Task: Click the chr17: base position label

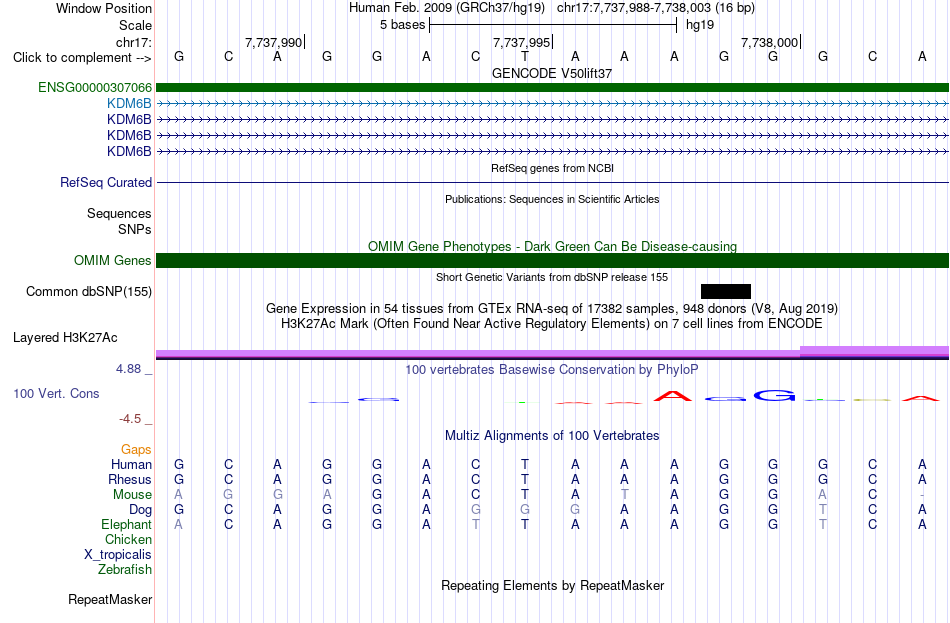Action: pos(134,42)
